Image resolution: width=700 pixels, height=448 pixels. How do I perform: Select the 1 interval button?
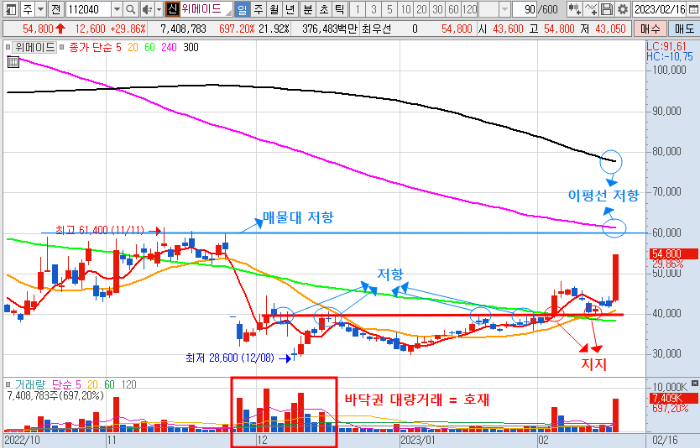tap(358, 9)
